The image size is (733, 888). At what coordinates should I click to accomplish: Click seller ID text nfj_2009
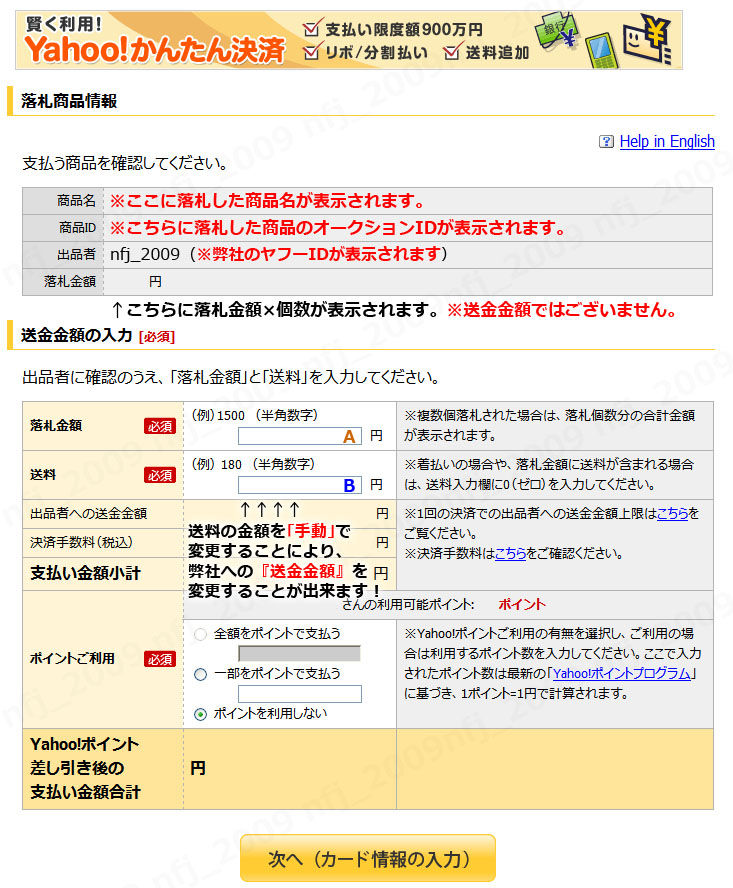(x=145, y=254)
